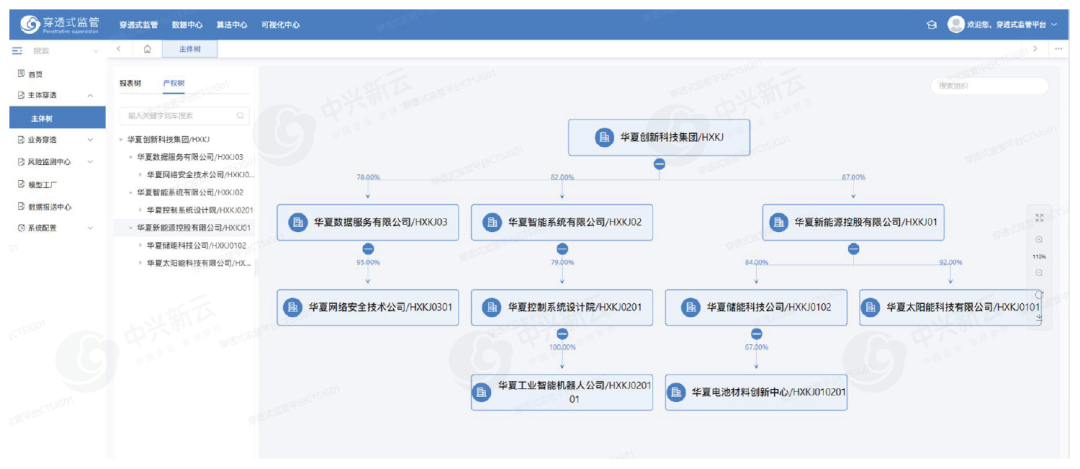Select 华夏智能系统有限公司/HXKJ02 in tree
The image size is (1080, 469).
coord(189,192)
